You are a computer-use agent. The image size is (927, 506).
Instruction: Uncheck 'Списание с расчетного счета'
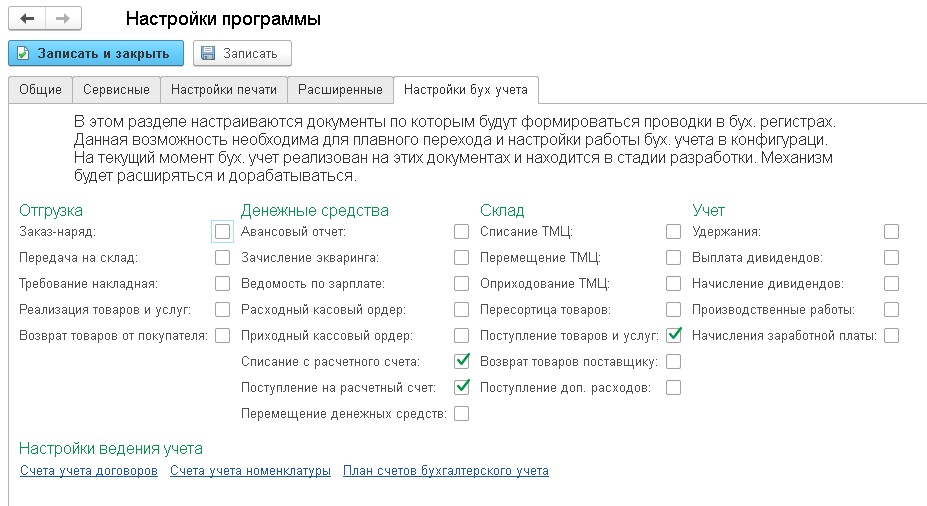[x=461, y=361]
